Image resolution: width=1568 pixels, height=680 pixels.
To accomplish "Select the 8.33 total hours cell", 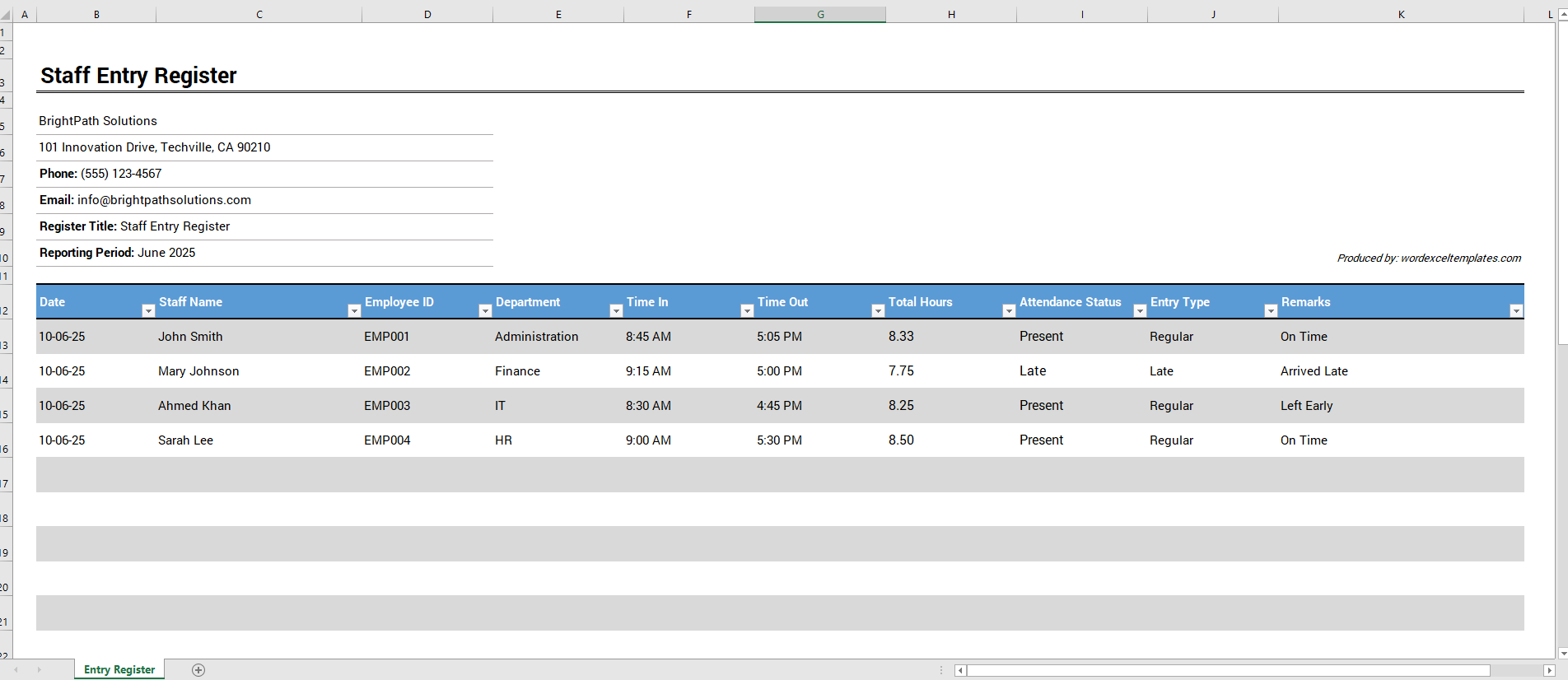I will [x=951, y=336].
